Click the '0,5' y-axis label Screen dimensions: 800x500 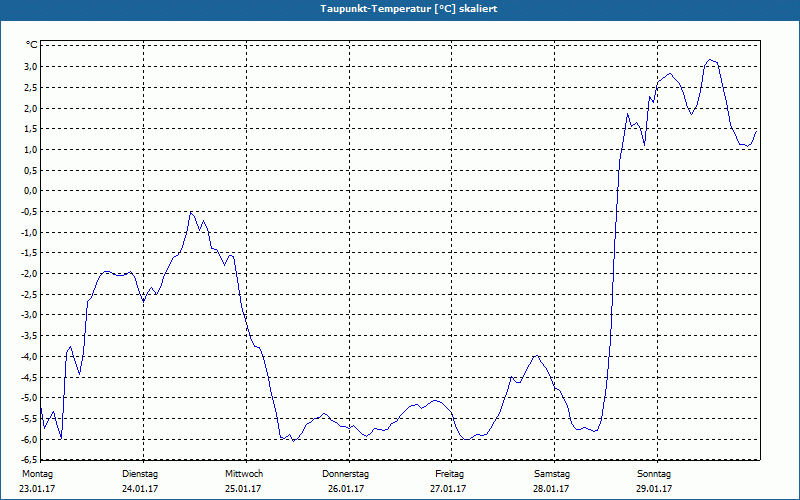coord(30,170)
